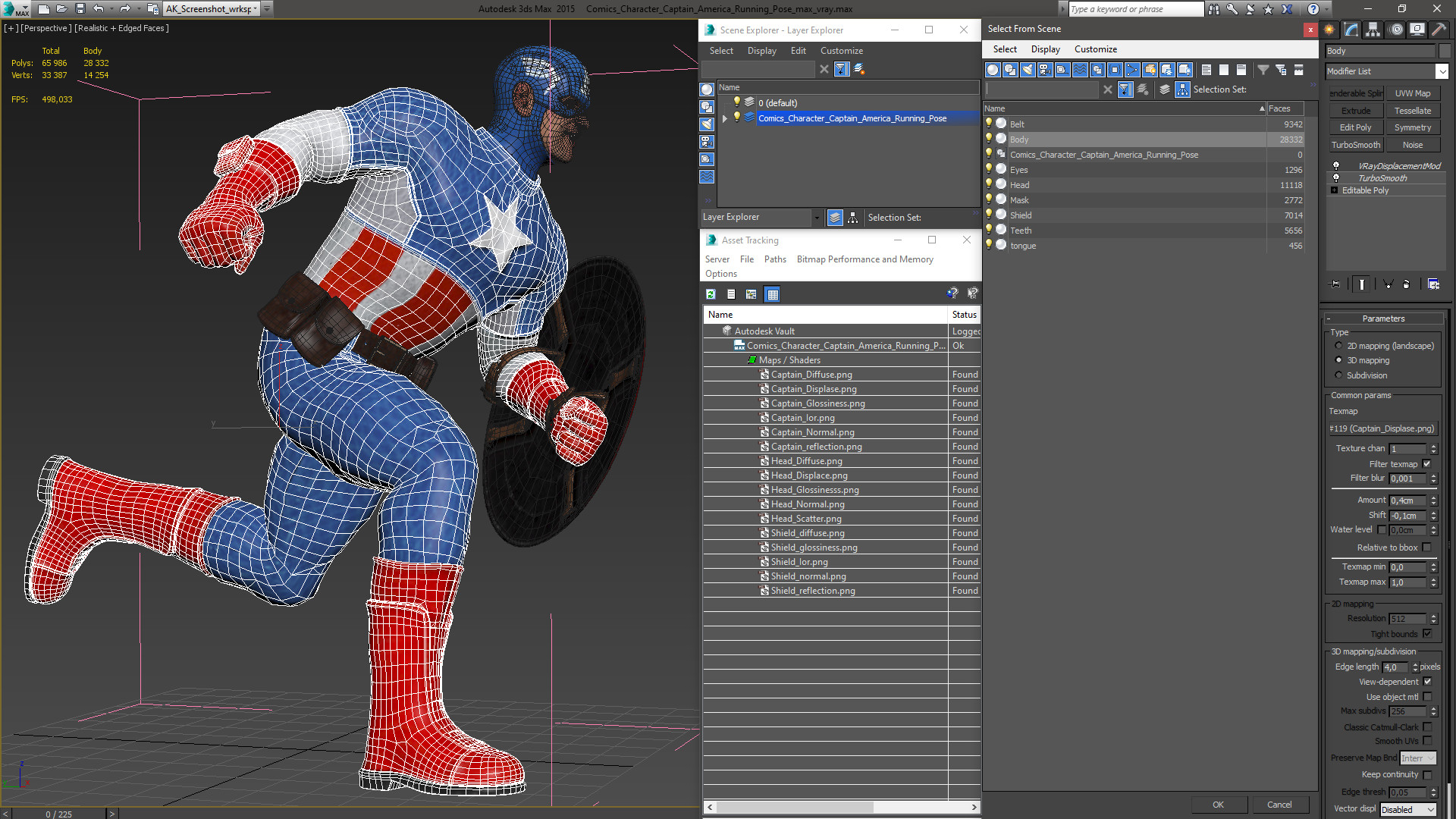Screen dimensions: 1456x819
Task: Click the add-layer icon in Scene Explorer toolbar
Action: (x=859, y=69)
